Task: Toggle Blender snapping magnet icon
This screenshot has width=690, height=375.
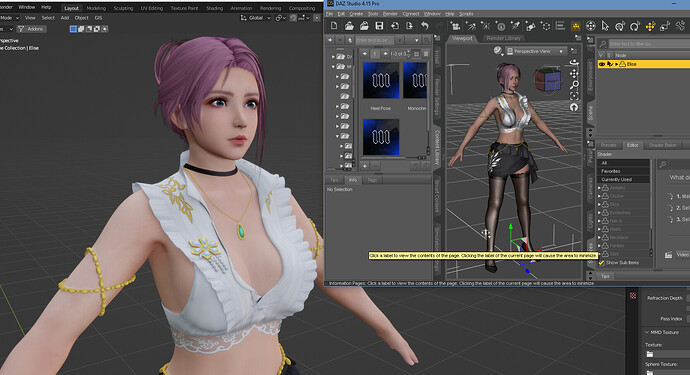Action: [293, 18]
